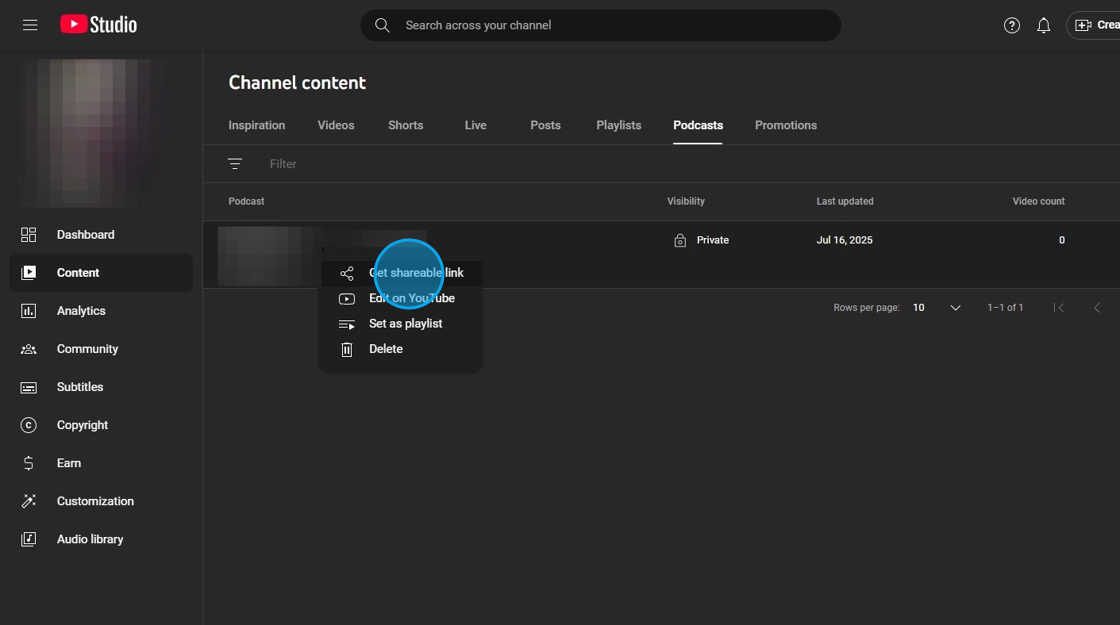The width and height of the screenshot is (1120, 625).
Task: Open Copyright in the sidebar
Action: coord(101,425)
